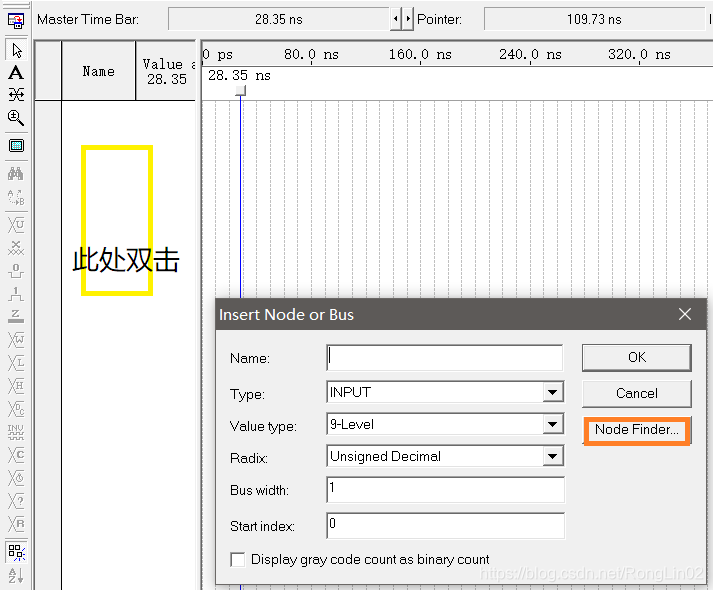713x592 pixels.
Task: Click Cancel in Insert Node or Bus
Action: (637, 393)
